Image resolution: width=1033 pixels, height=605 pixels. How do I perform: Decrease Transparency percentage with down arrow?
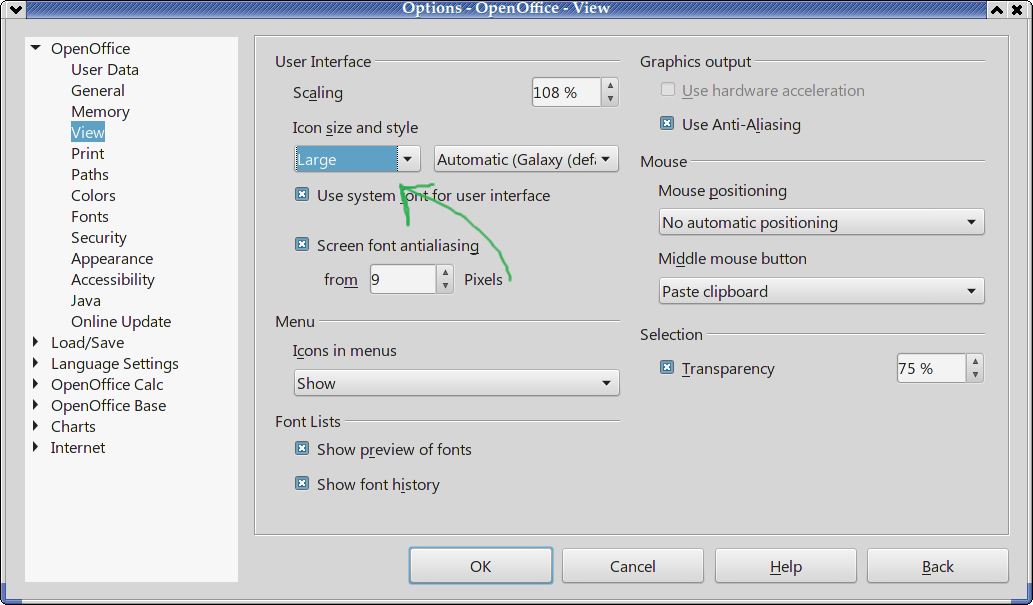pyautogui.click(x=975, y=376)
